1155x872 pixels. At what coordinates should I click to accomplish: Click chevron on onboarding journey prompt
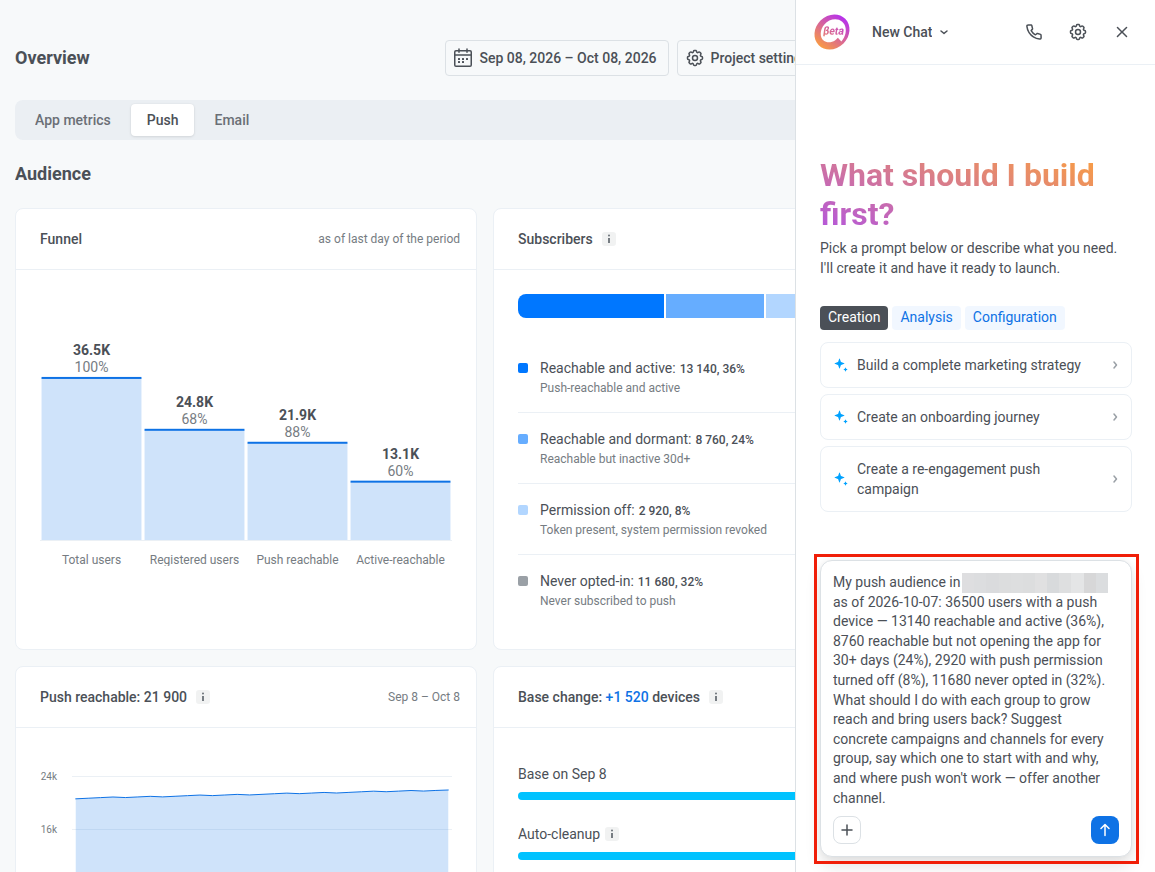1114,417
